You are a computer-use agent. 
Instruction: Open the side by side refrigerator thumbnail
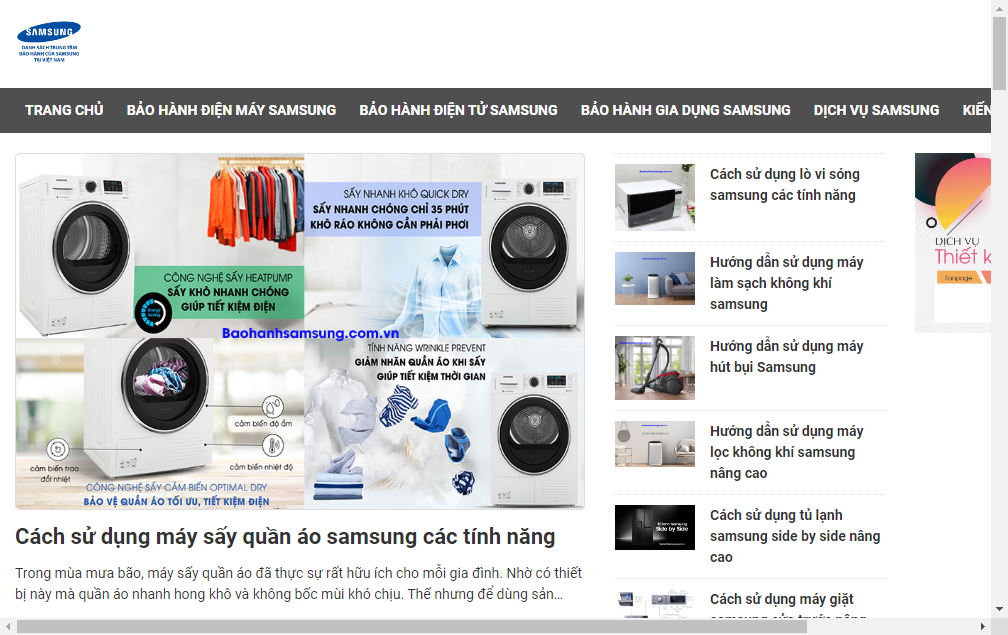[654, 528]
